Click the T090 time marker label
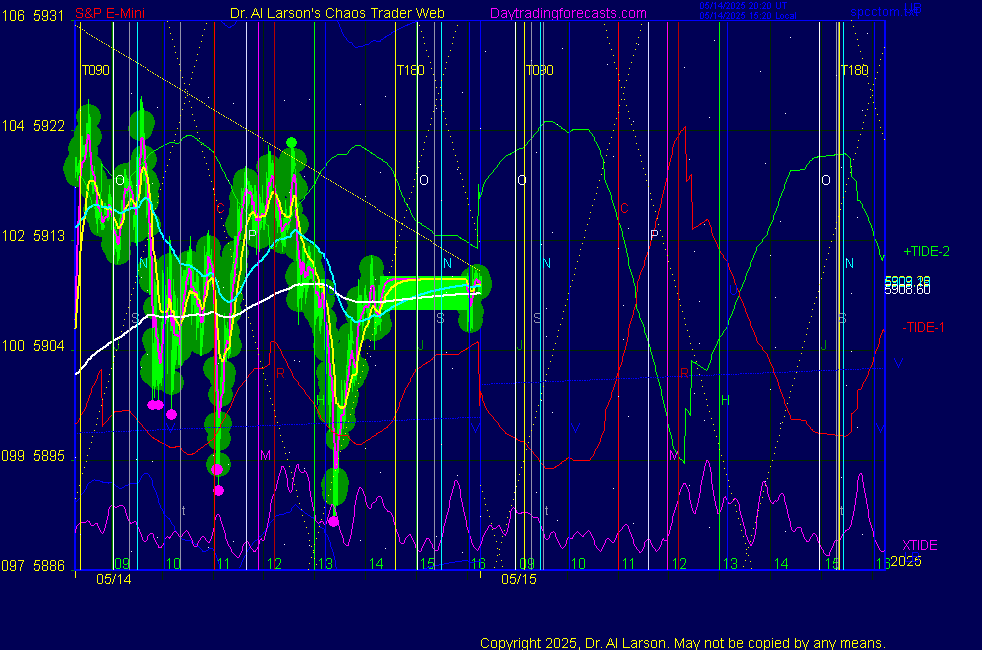 coord(96,70)
